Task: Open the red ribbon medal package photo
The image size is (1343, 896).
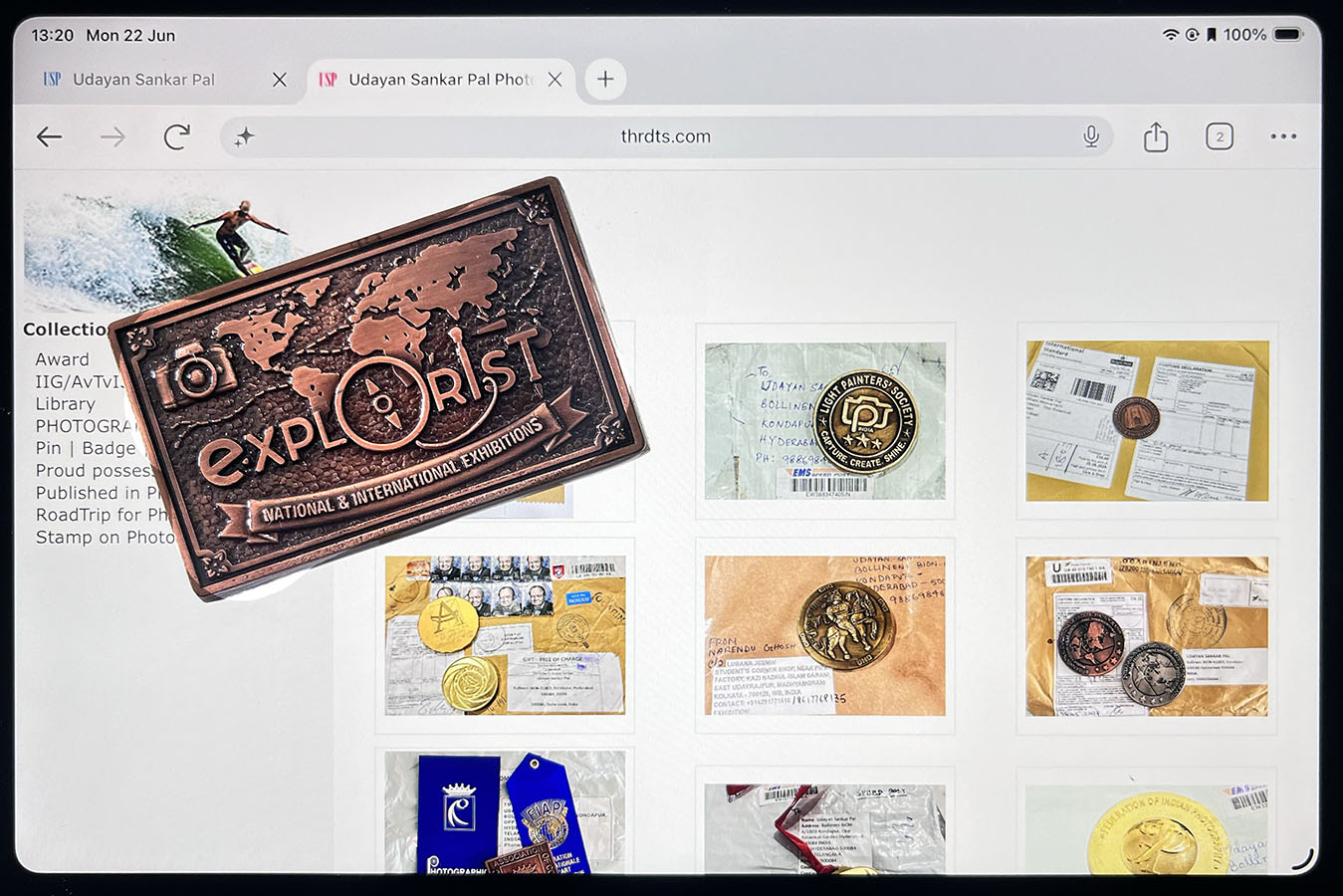Action: [825, 828]
